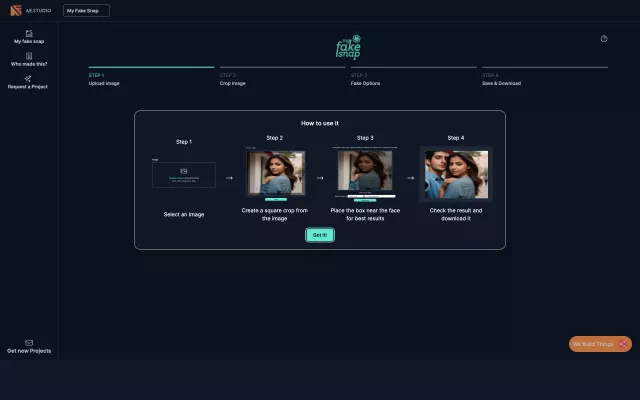The width and height of the screenshot is (640, 400).
Task: Click the We Build Things button
Action: tap(600, 344)
